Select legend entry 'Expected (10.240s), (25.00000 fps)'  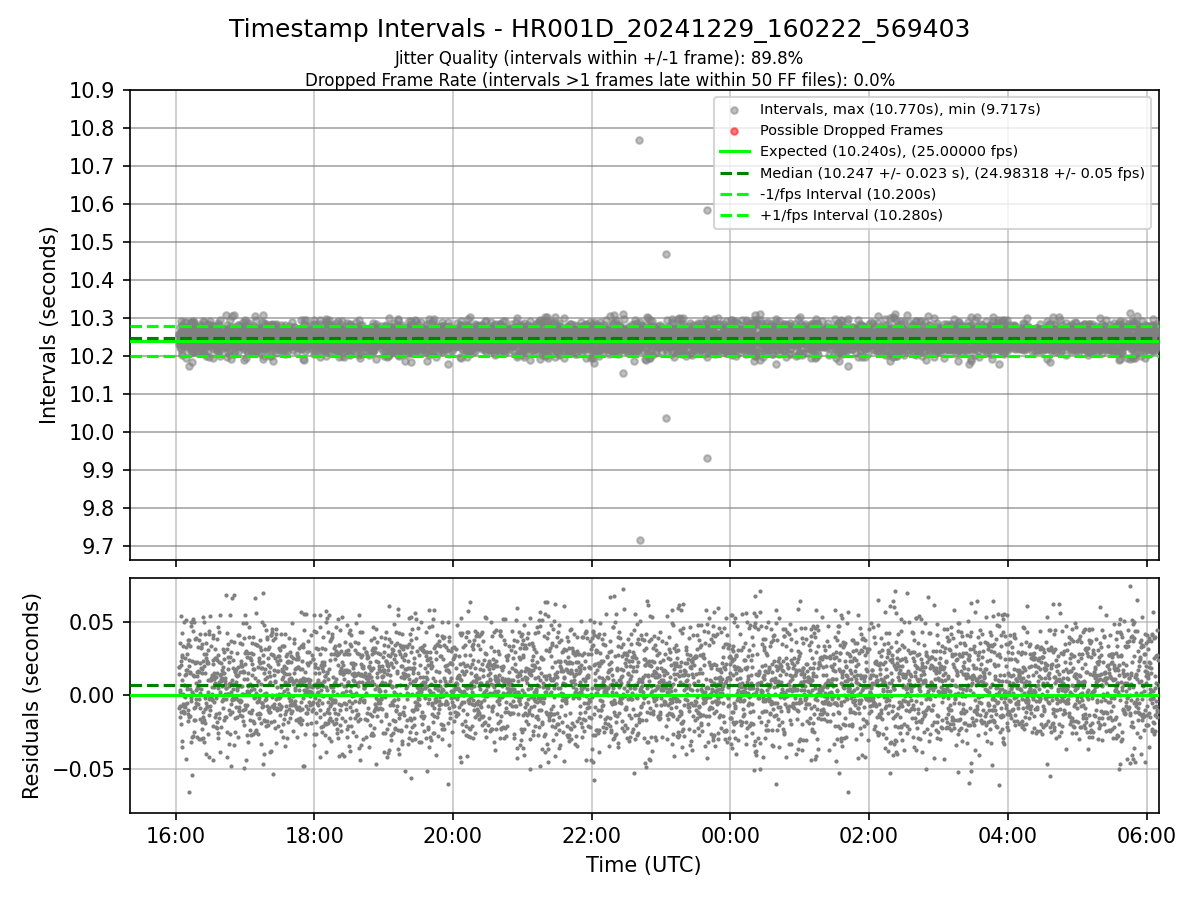click(888, 151)
